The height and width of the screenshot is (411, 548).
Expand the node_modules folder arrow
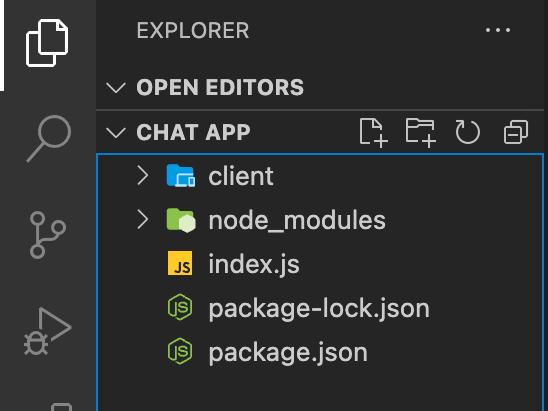143,219
